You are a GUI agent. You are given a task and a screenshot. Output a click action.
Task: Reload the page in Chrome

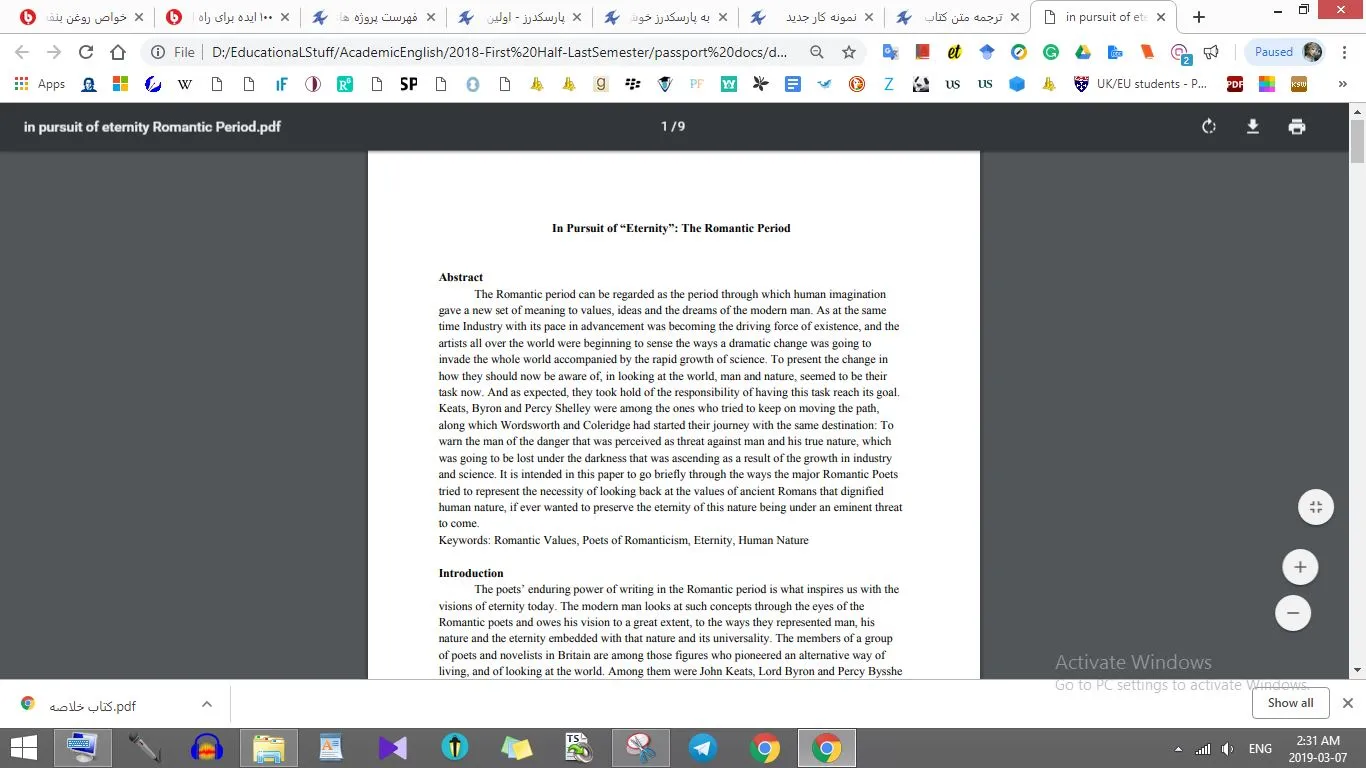click(x=86, y=52)
